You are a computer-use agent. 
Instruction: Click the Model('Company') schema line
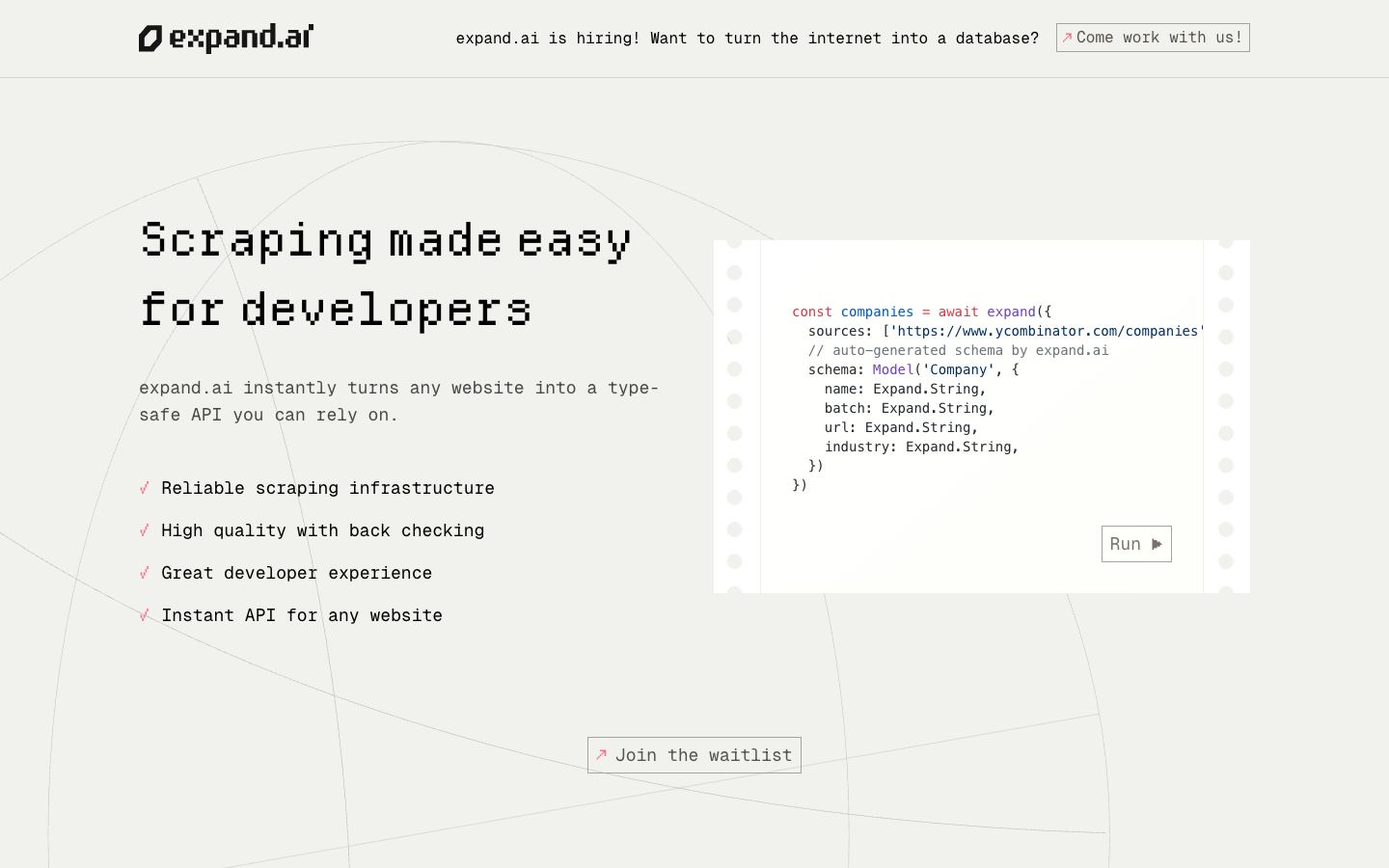point(913,369)
